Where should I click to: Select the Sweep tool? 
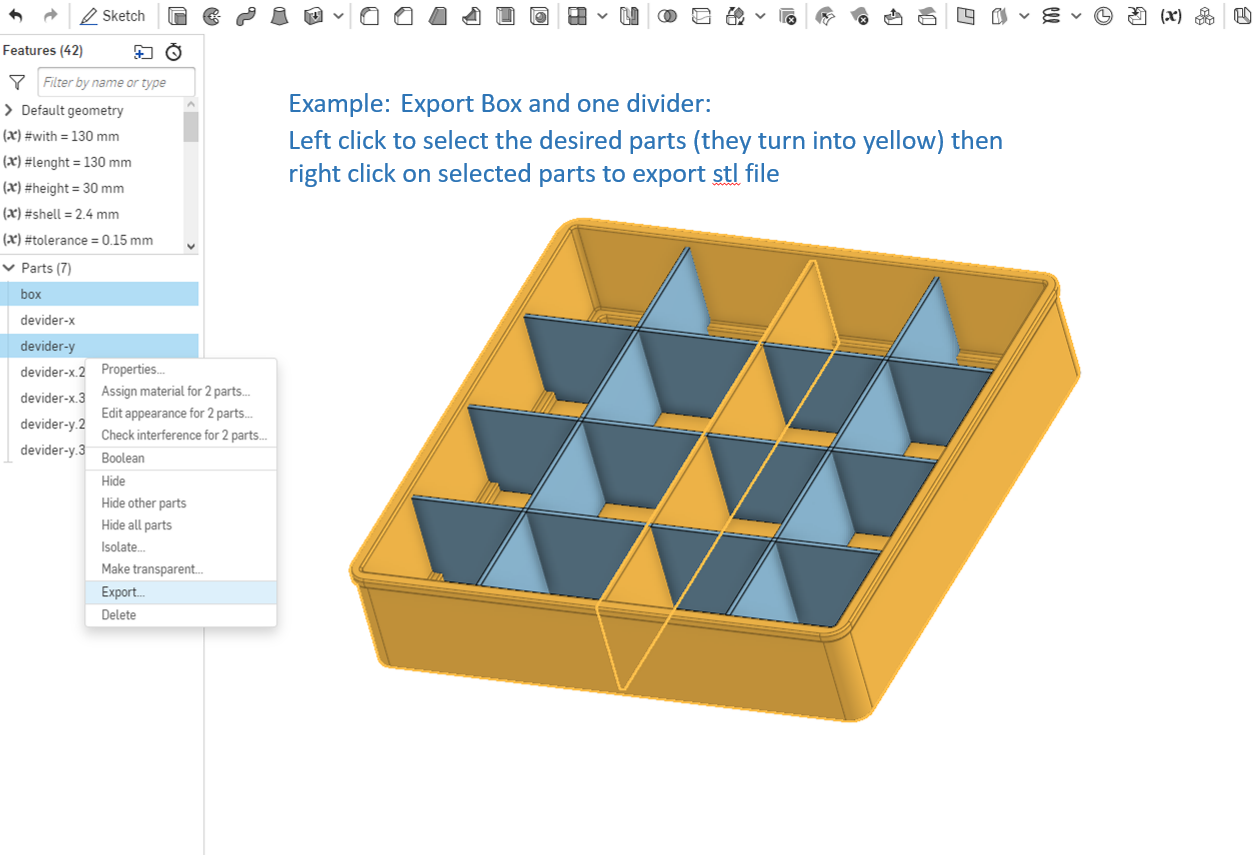tap(246, 15)
